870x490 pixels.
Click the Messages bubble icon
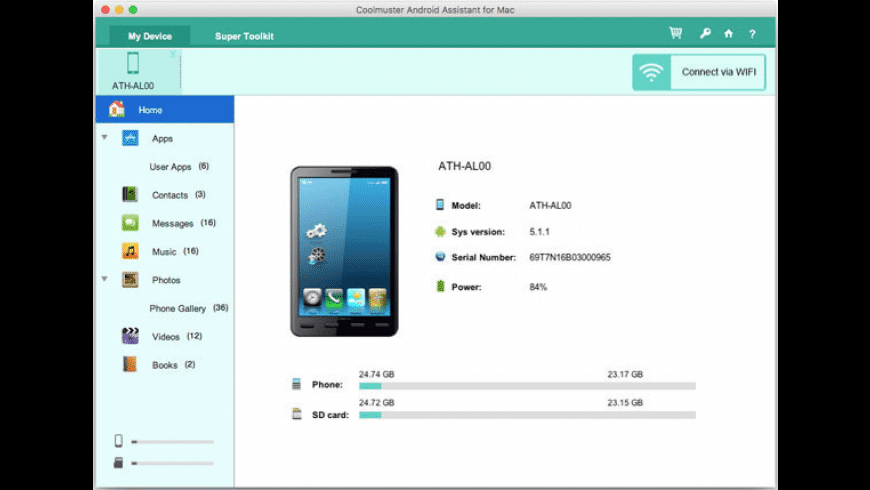pyautogui.click(x=130, y=223)
